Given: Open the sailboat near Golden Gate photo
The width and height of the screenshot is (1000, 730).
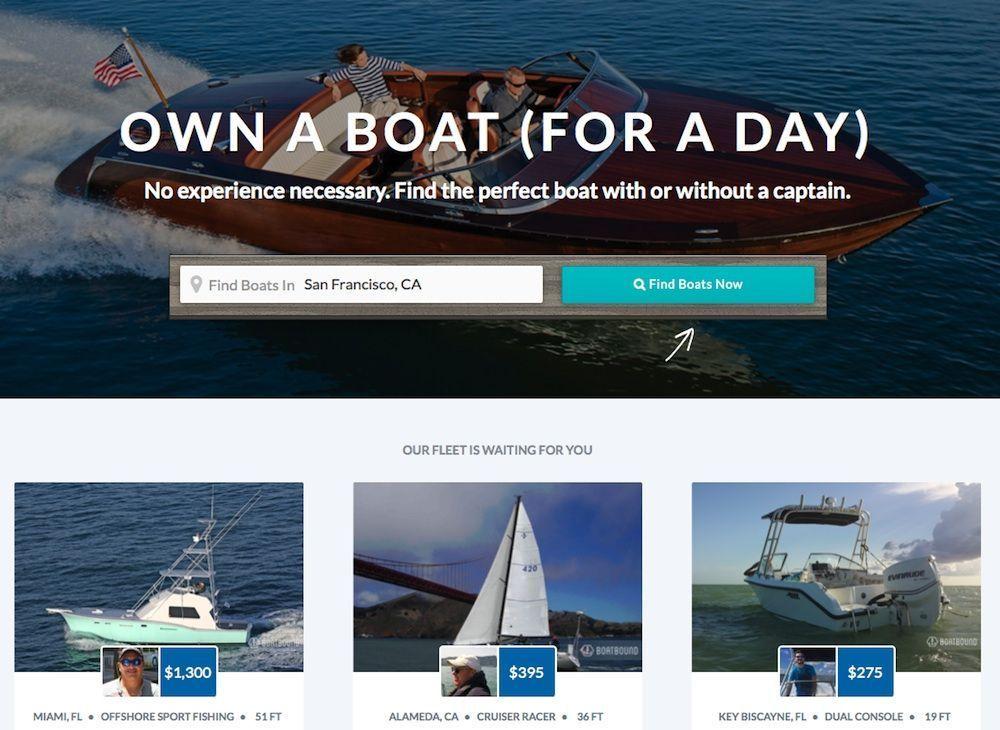Looking at the screenshot, I should coord(497,576).
